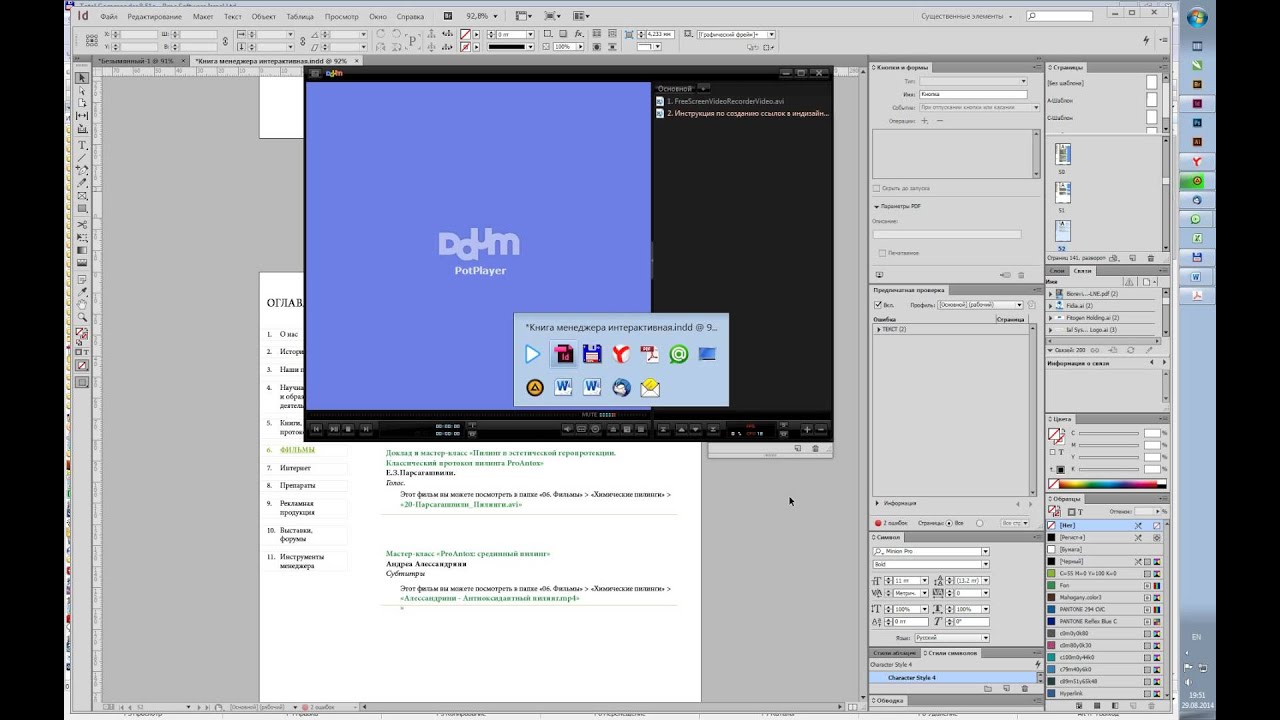Expand the Fidia.ai link row

1051,306
